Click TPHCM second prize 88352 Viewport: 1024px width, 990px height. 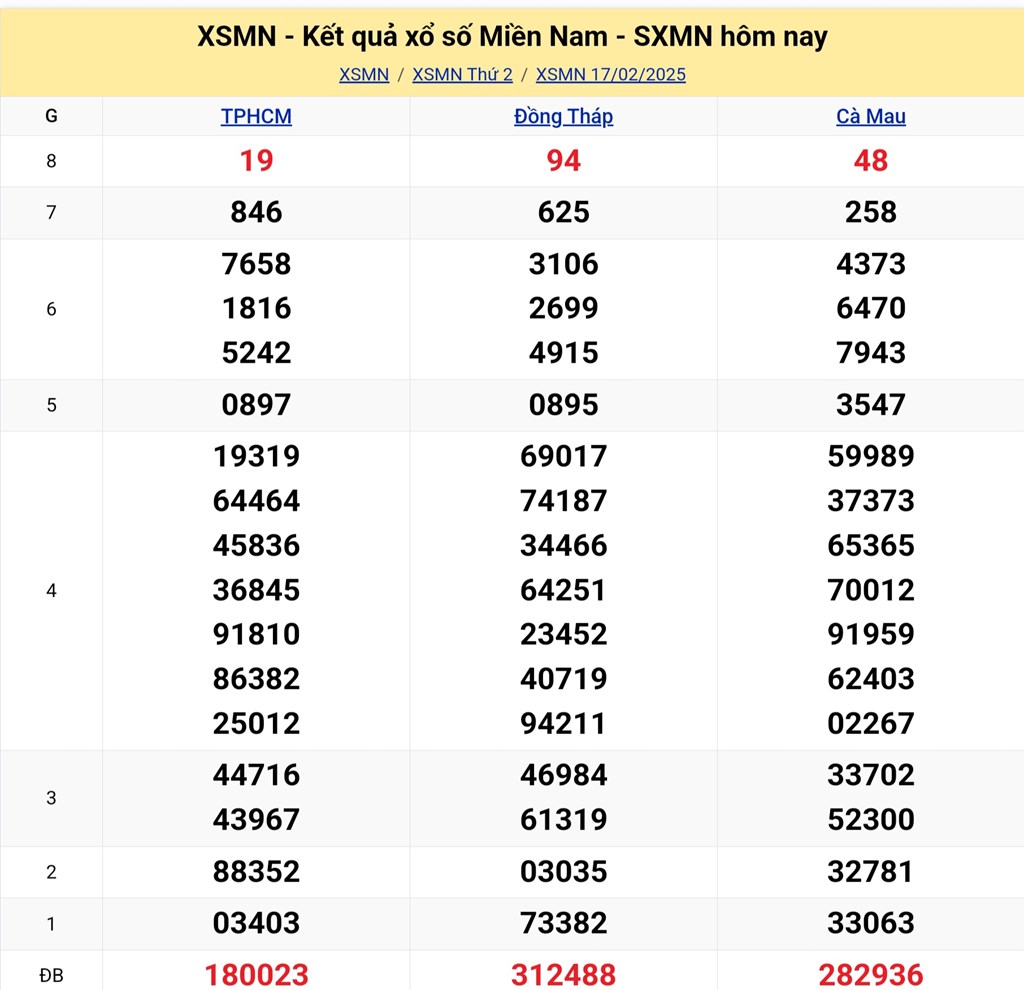coord(256,872)
